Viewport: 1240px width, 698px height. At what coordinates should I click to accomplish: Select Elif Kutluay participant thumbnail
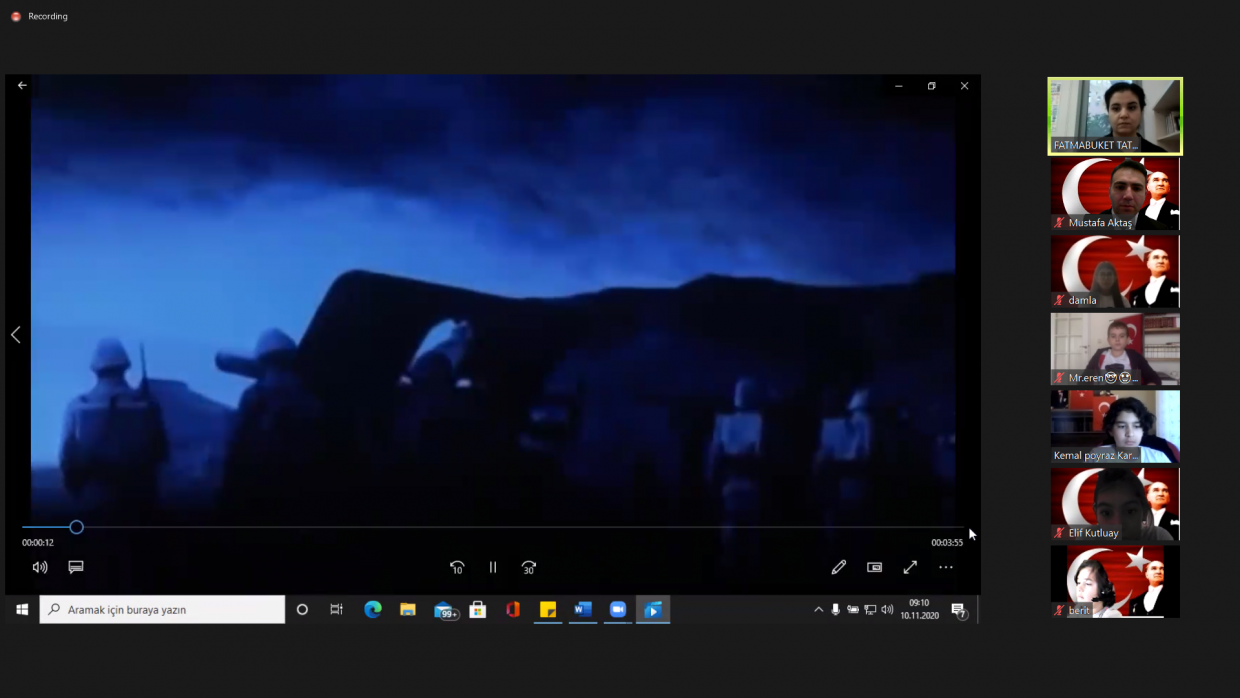pyautogui.click(x=1115, y=504)
